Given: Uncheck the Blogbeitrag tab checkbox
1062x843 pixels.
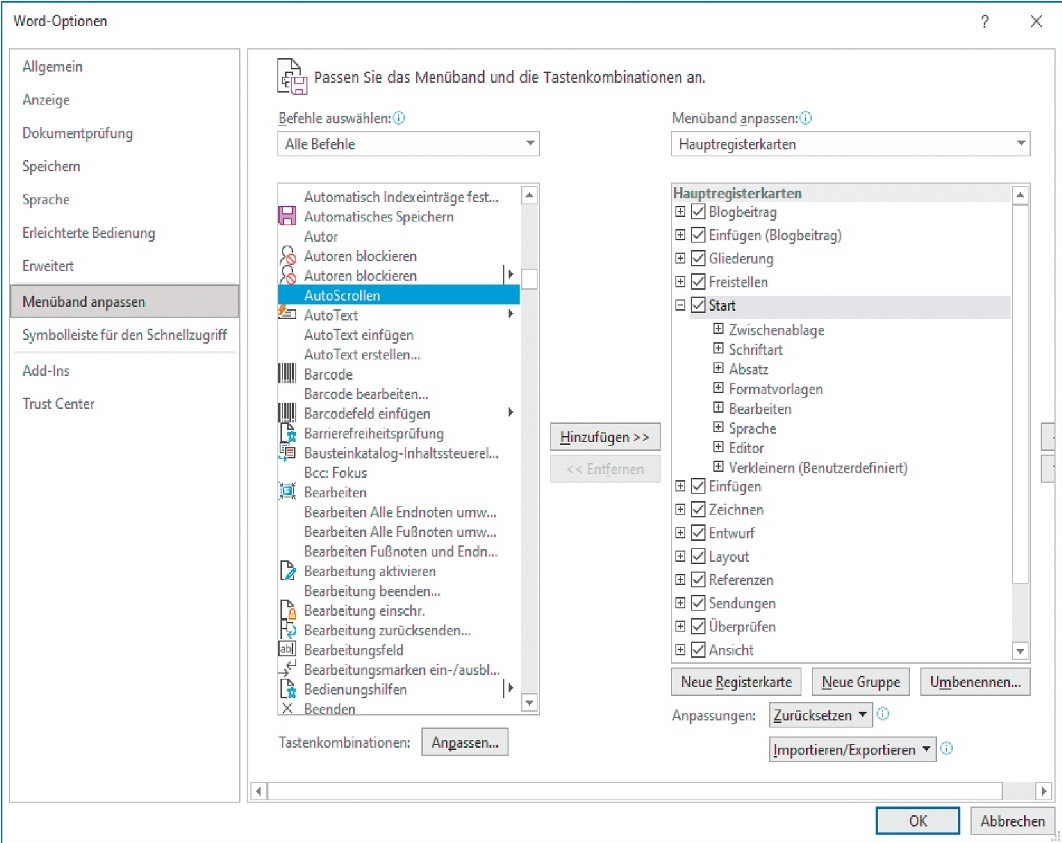Looking at the screenshot, I should [698, 211].
